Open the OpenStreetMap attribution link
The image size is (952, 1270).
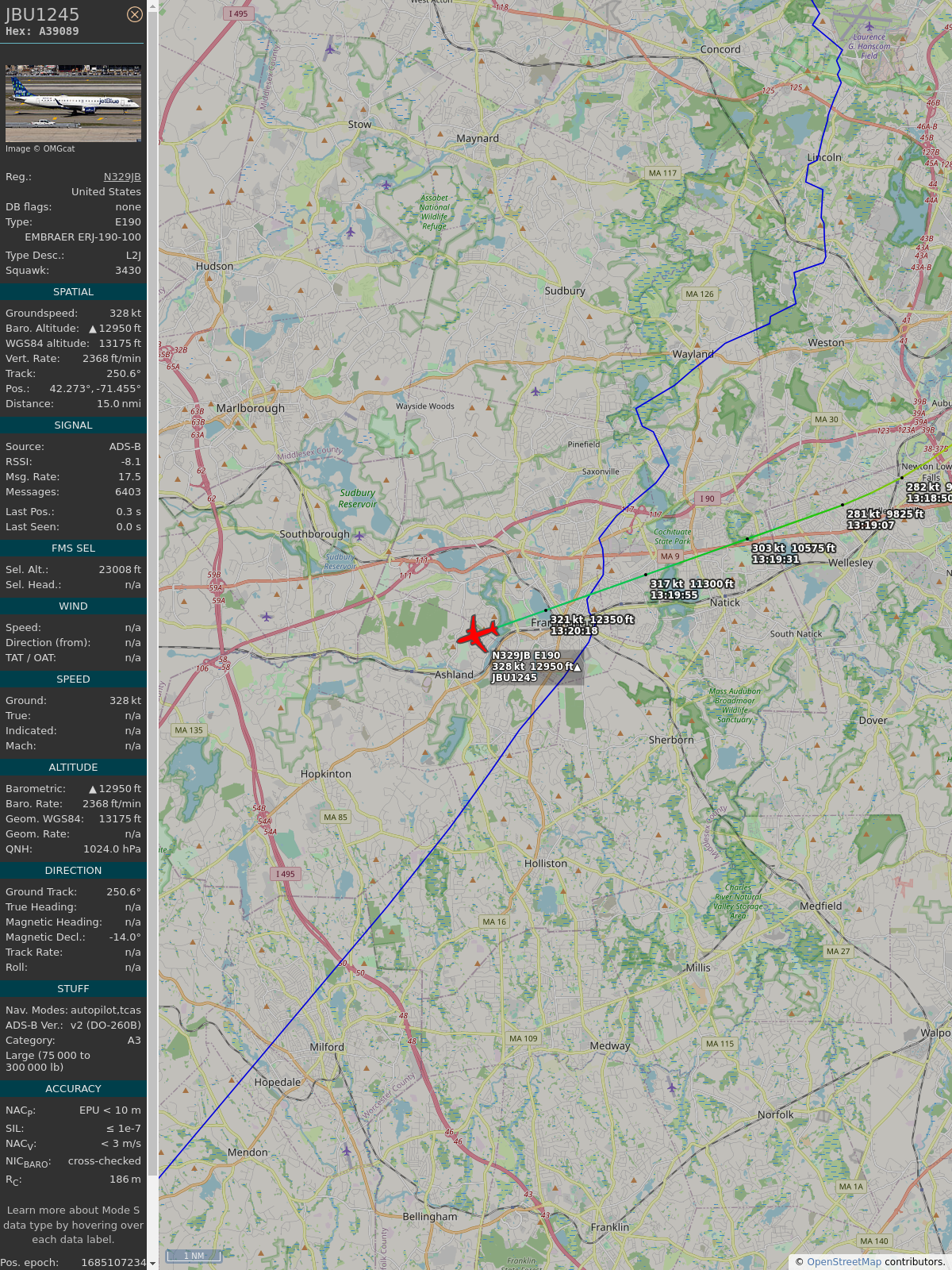point(844,1261)
